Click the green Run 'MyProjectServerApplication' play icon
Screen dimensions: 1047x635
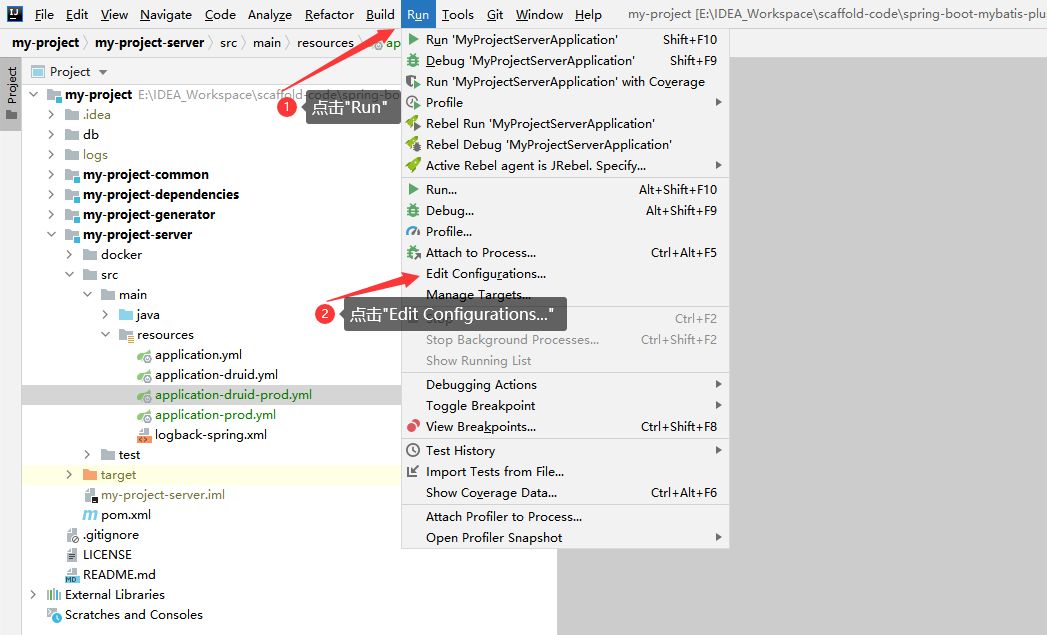413,40
